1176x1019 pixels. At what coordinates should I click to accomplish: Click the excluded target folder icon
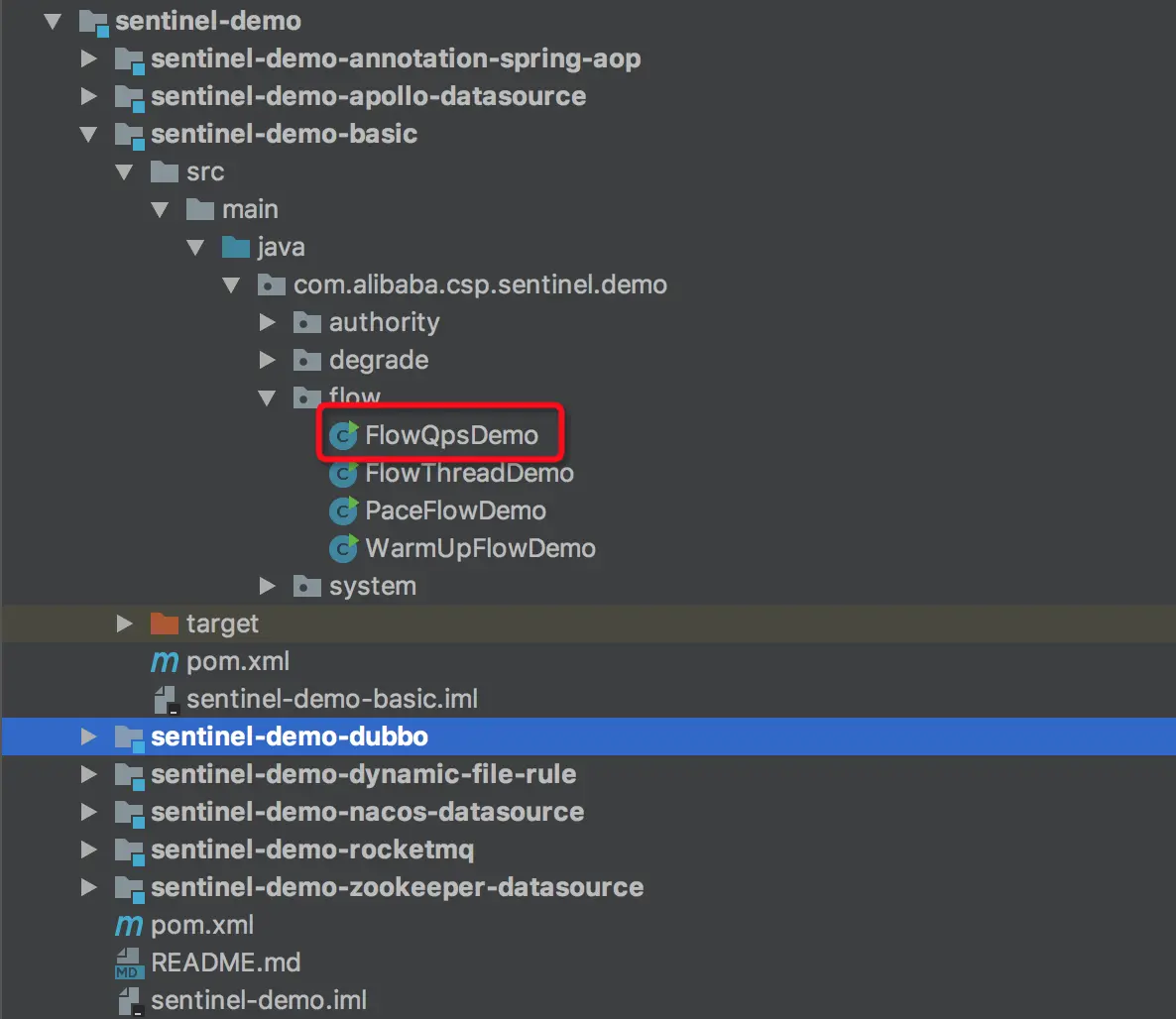(x=164, y=623)
